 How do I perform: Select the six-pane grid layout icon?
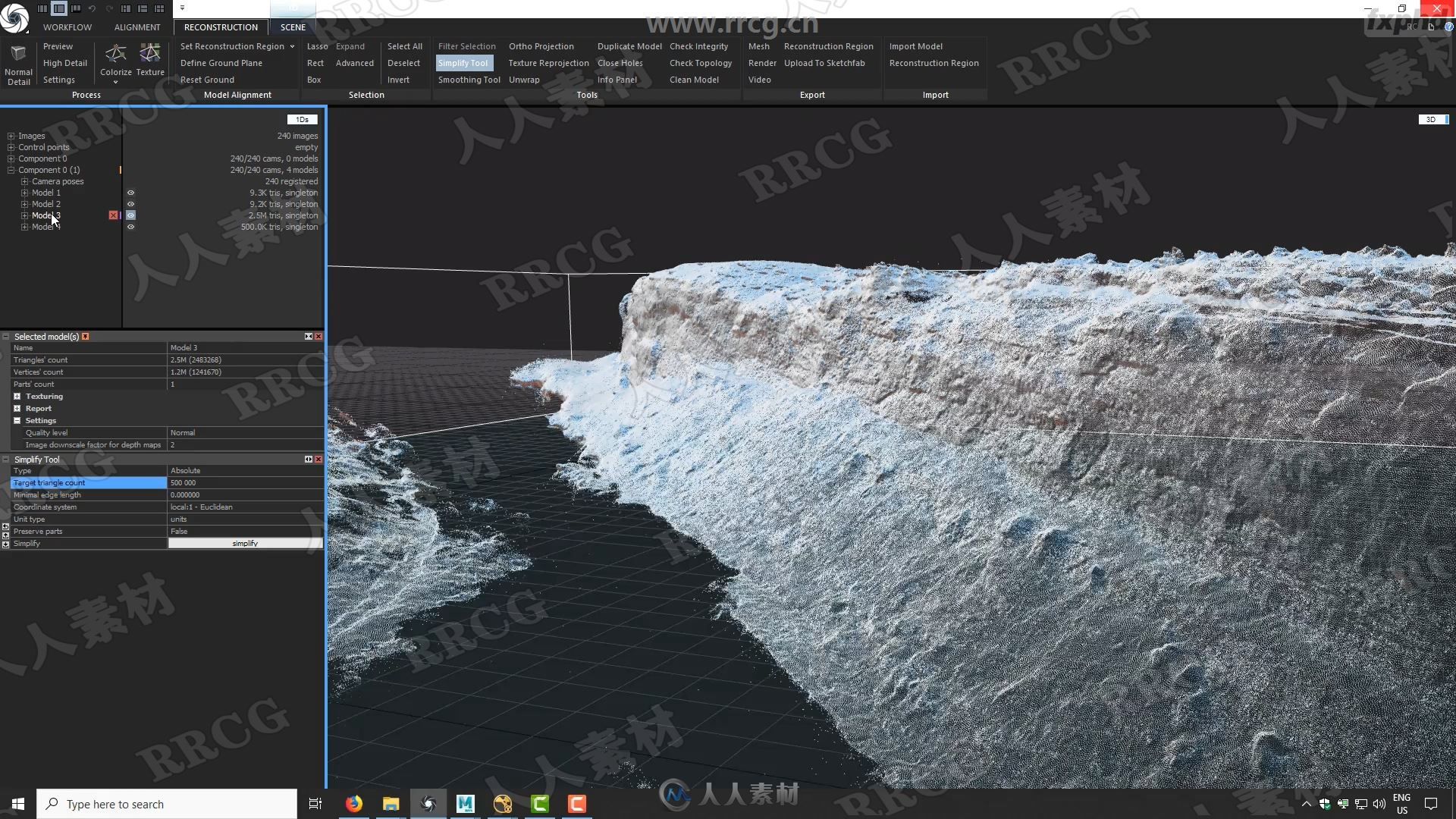pyautogui.click(x=159, y=8)
